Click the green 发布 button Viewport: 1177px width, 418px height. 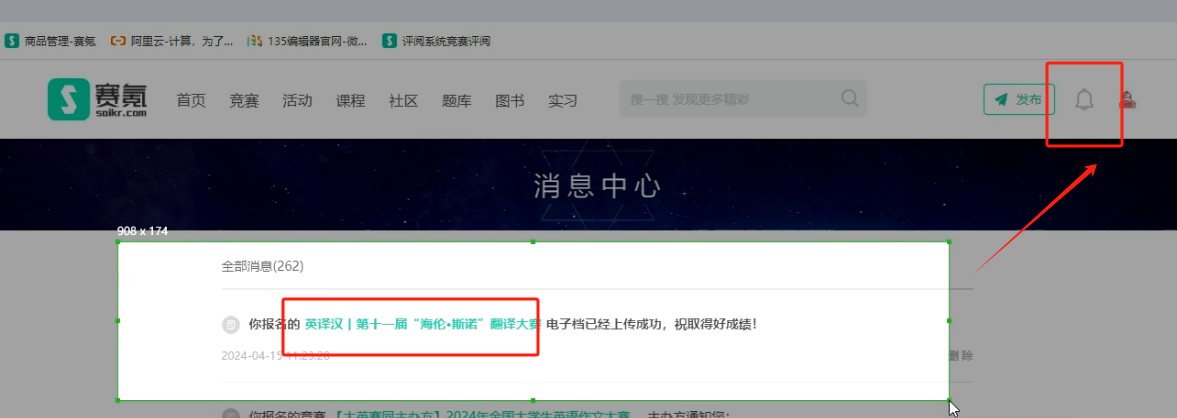pyautogui.click(x=1019, y=100)
